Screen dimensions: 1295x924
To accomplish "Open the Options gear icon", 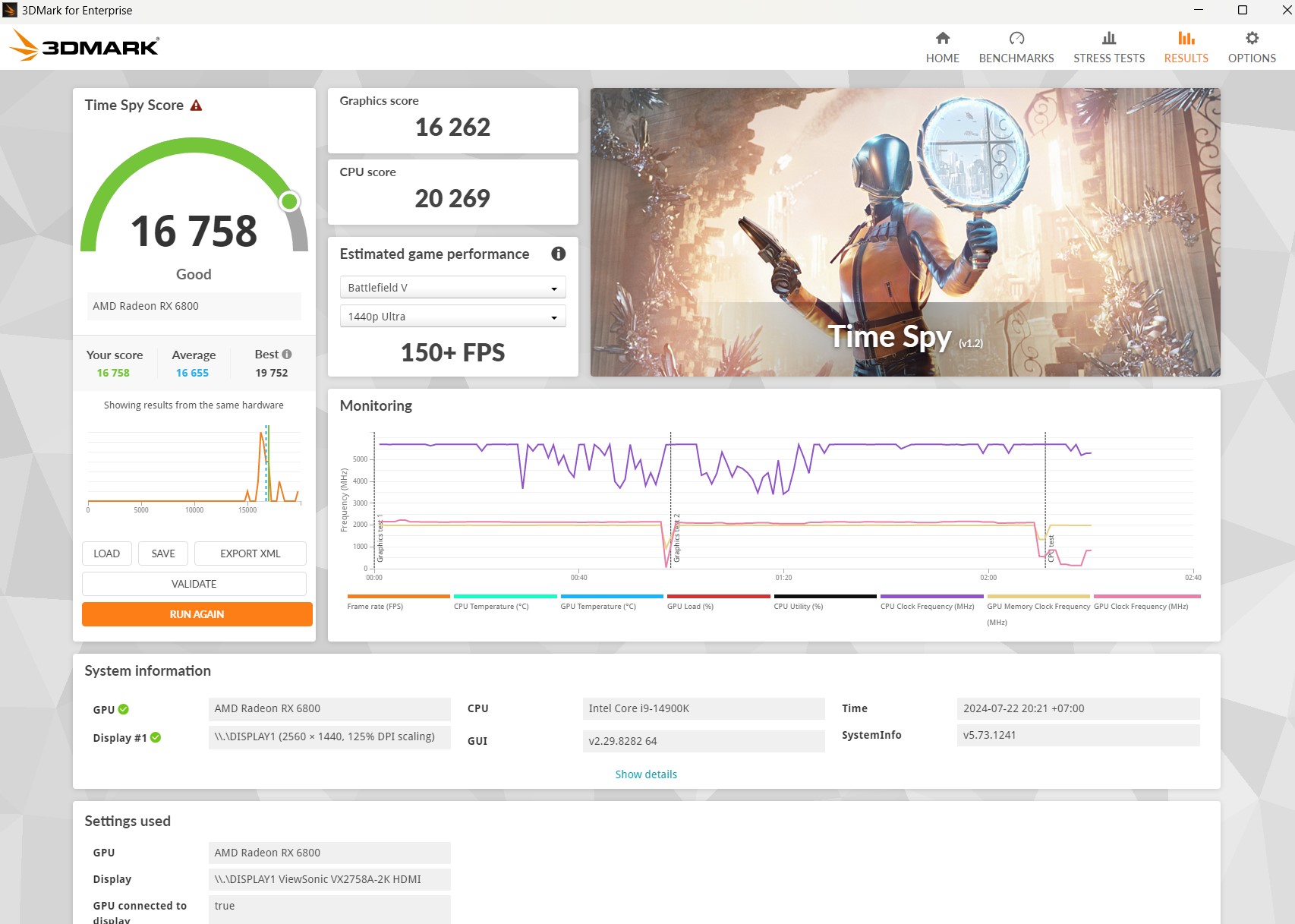I will coord(1252,38).
